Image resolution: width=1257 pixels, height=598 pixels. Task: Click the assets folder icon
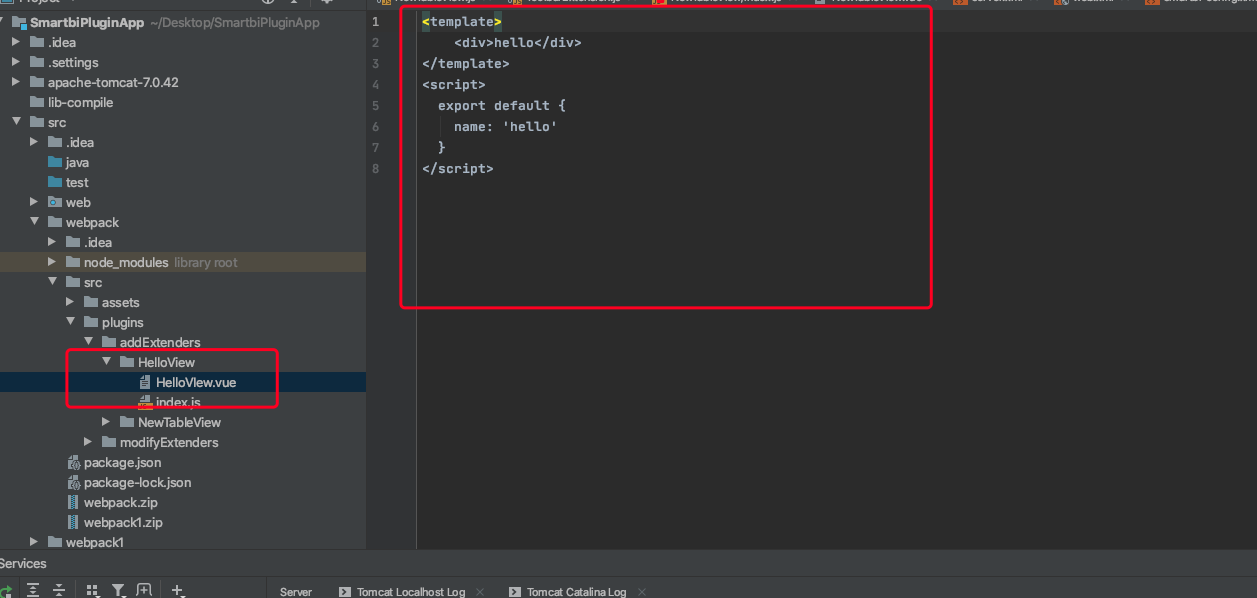pyautogui.click(x=91, y=302)
